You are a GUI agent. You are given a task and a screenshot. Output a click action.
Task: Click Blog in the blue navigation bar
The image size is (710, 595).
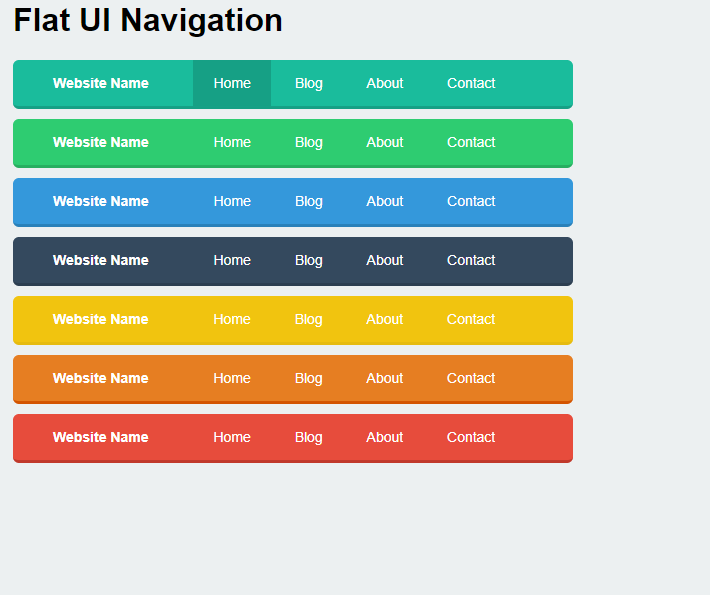pyautogui.click(x=309, y=201)
